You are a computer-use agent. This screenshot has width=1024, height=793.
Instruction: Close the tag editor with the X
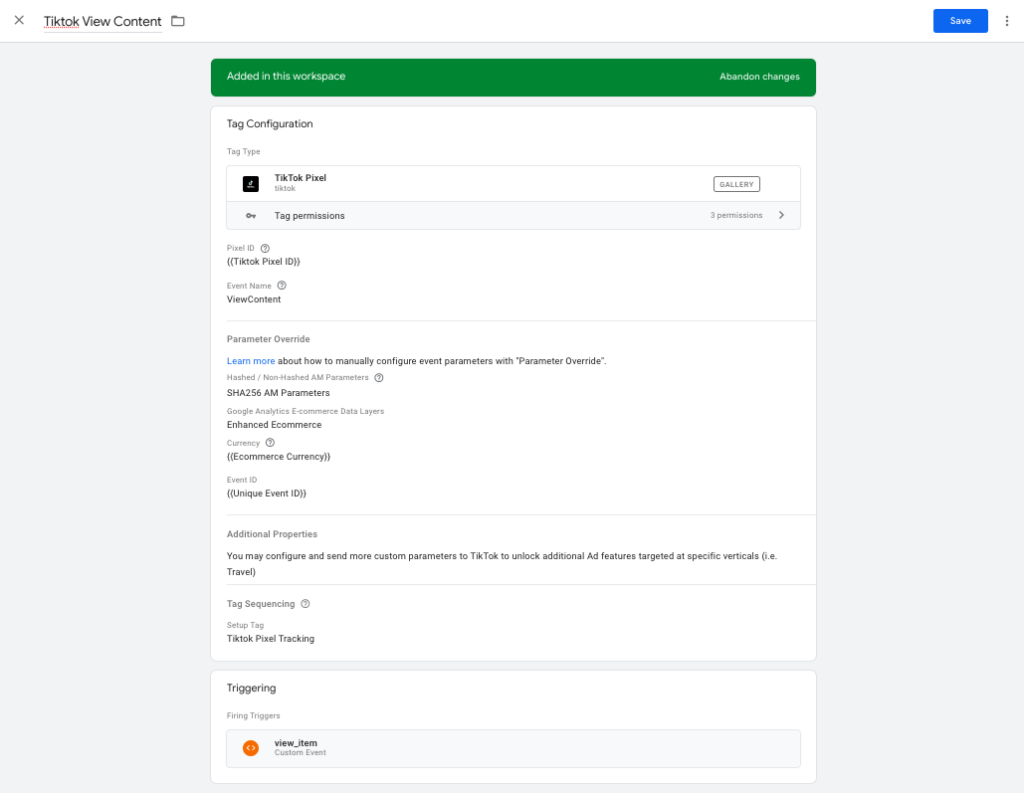[19, 20]
